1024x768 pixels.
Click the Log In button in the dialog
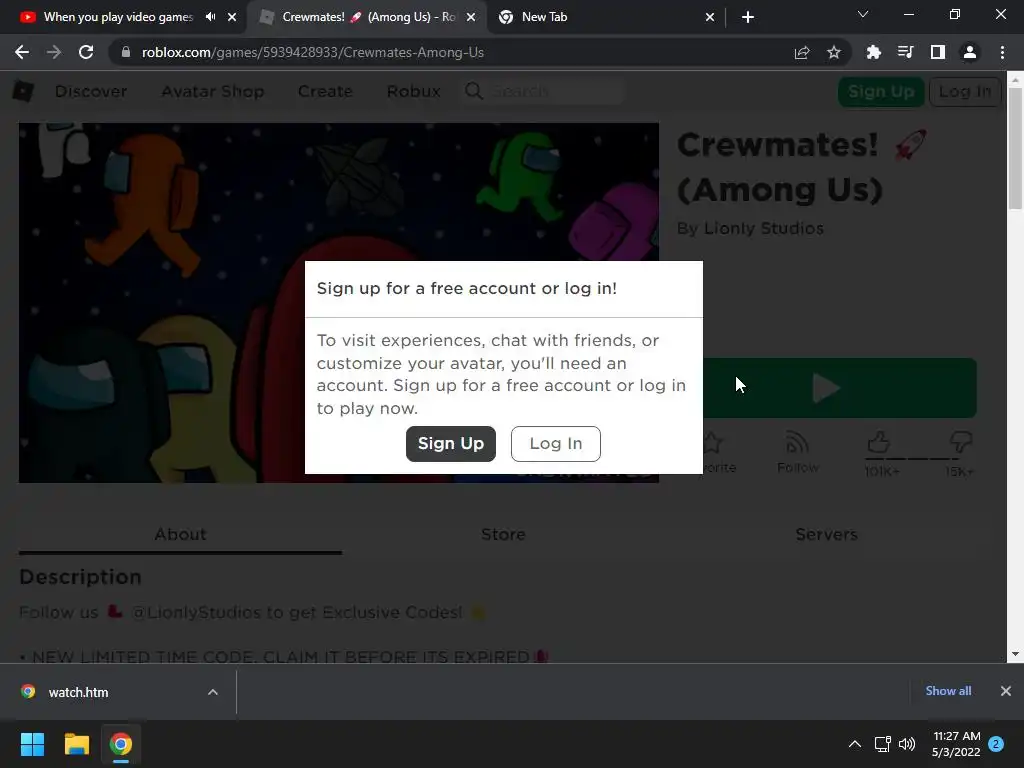tap(556, 443)
